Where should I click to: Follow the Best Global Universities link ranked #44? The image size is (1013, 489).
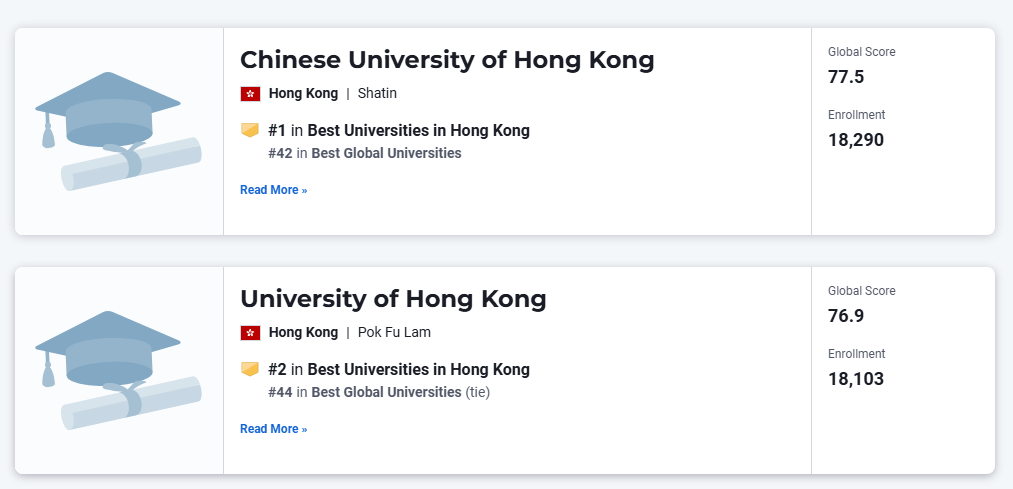(386, 392)
